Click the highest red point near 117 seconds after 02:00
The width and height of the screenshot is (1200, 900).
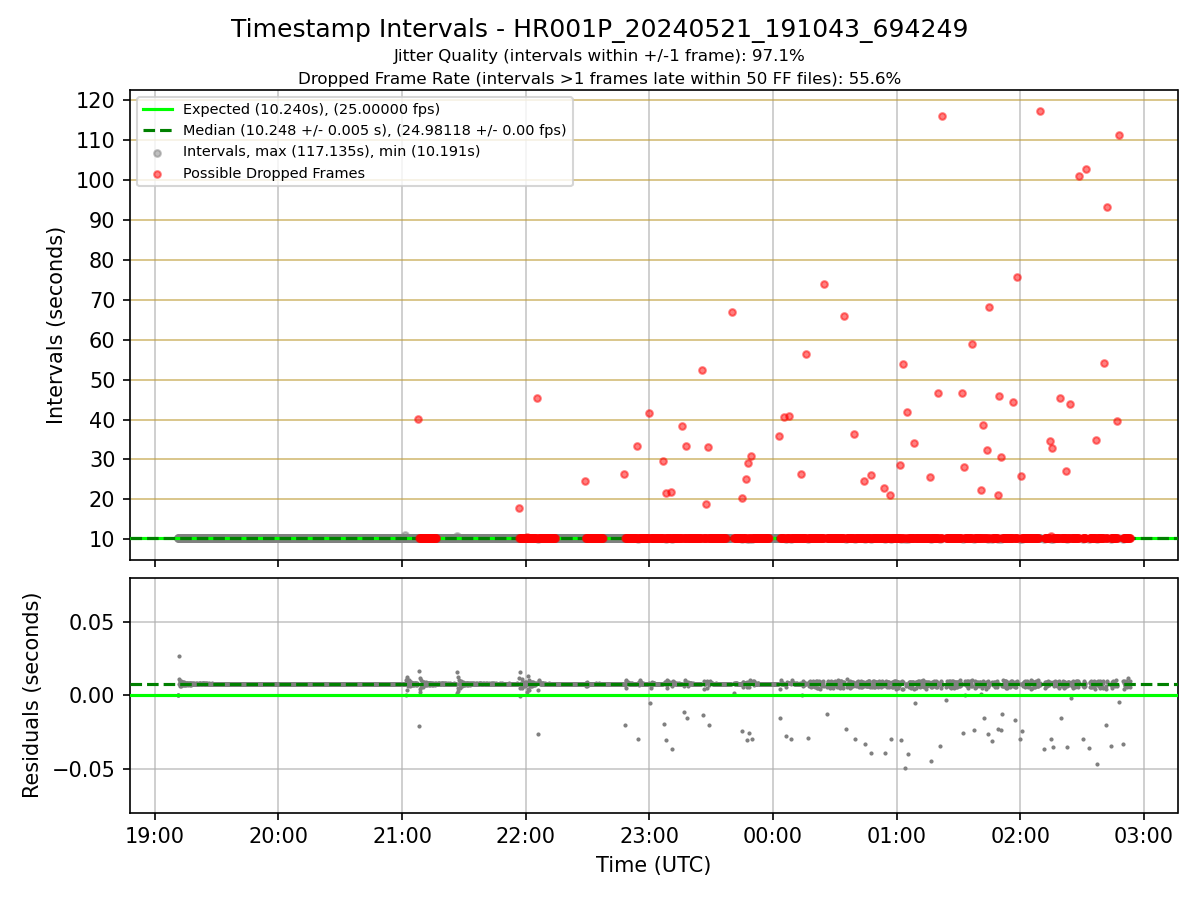coord(1040,111)
